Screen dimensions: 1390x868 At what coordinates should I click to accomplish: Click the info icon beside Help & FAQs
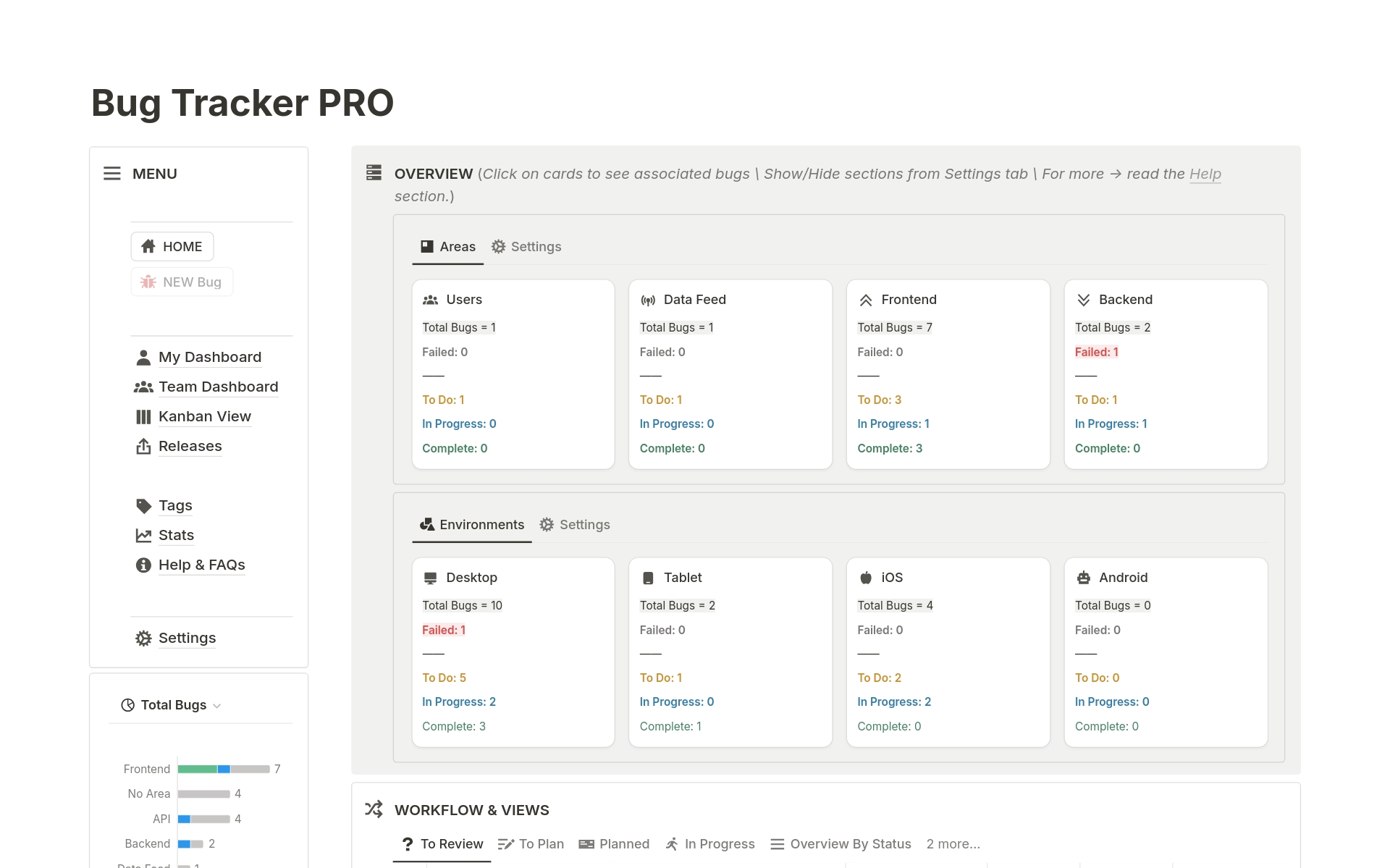[x=143, y=565]
